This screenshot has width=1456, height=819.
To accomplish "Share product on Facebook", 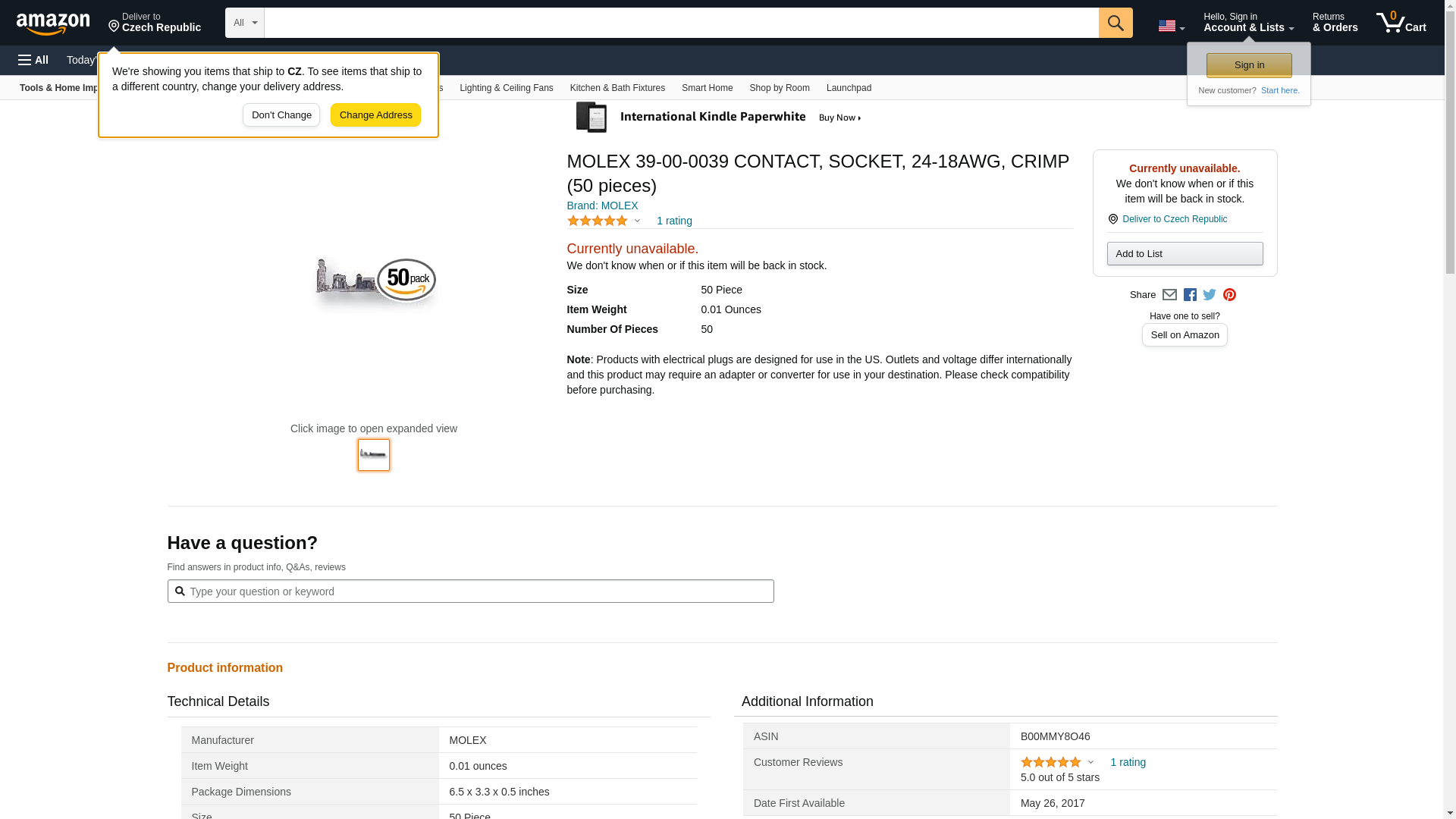I will tap(1190, 295).
